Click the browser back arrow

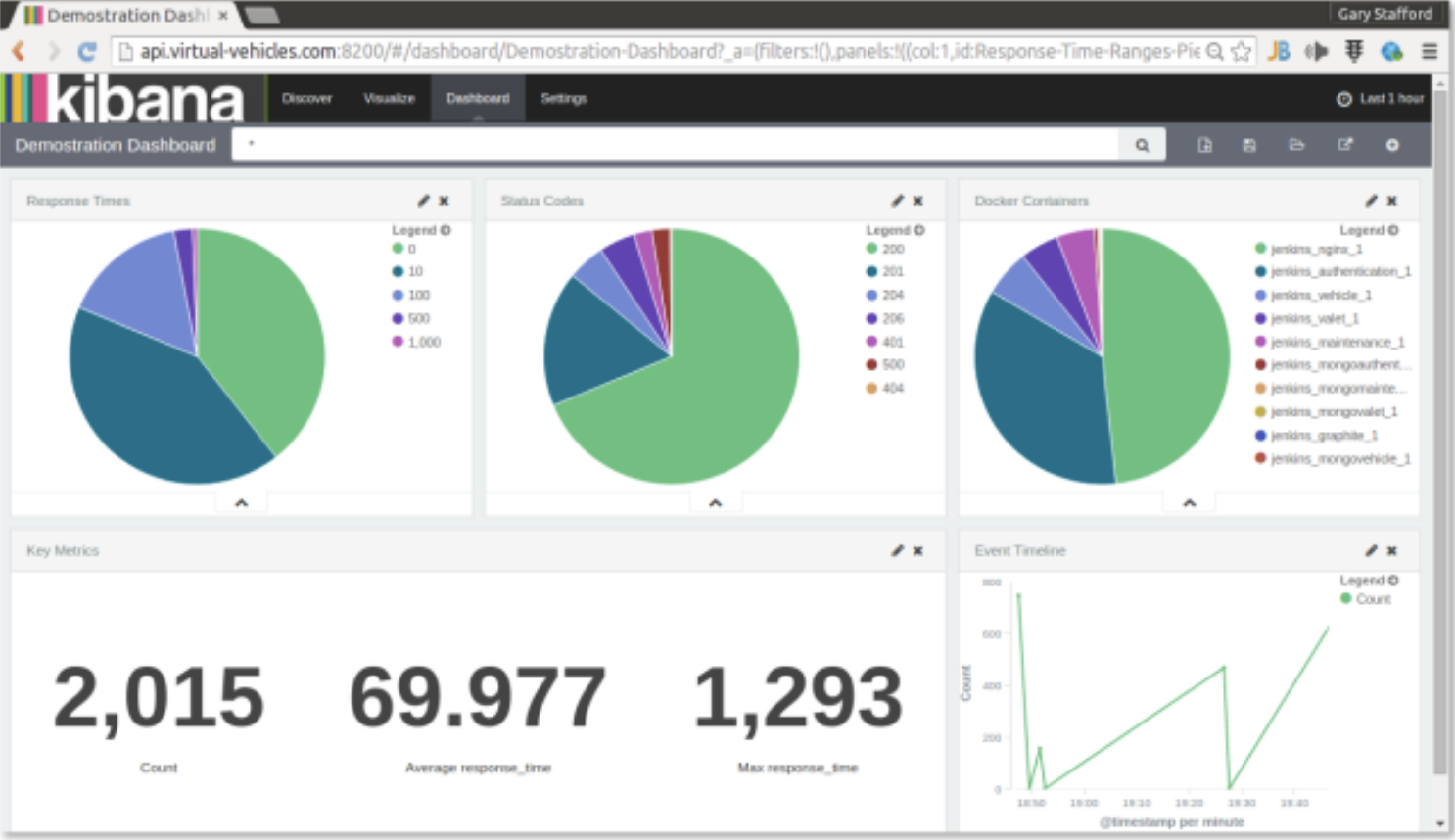pos(19,51)
